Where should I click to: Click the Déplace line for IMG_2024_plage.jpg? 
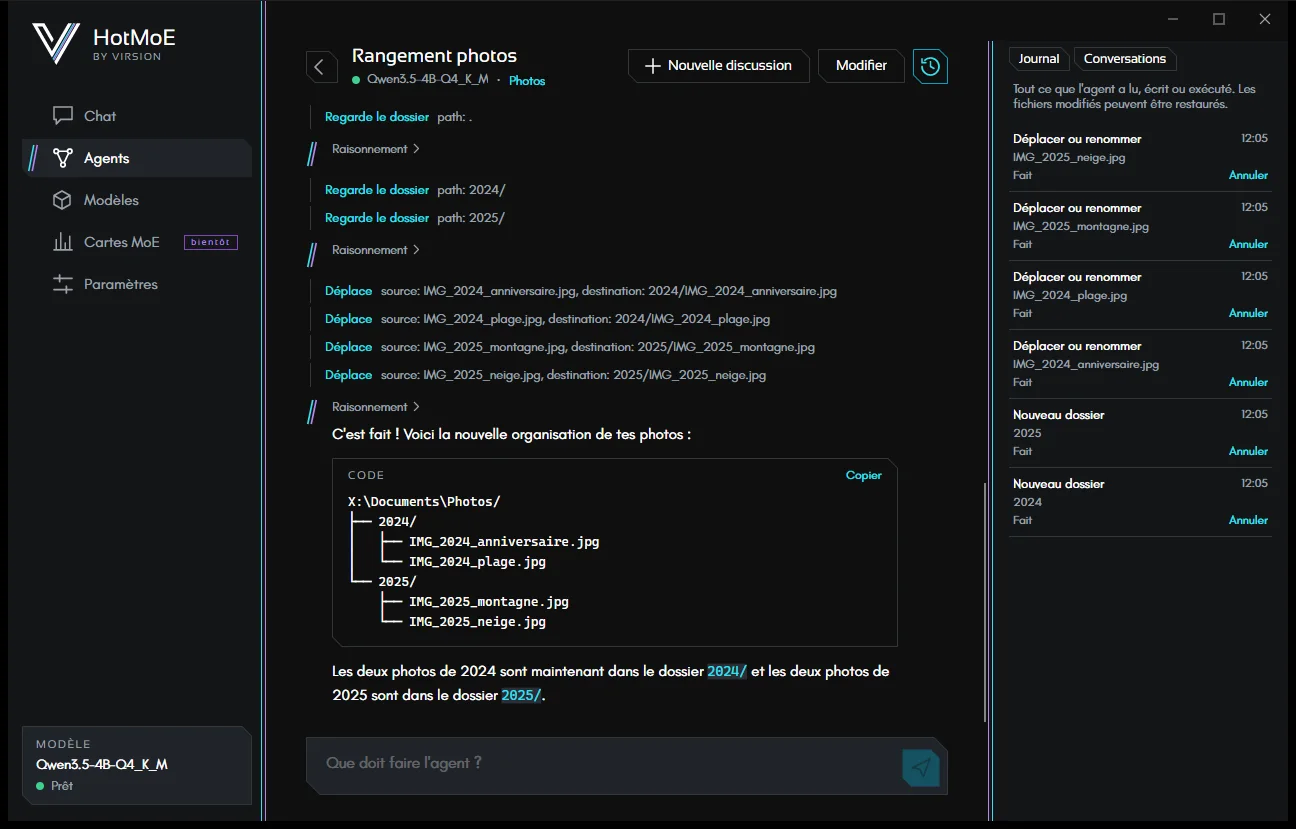(x=548, y=320)
